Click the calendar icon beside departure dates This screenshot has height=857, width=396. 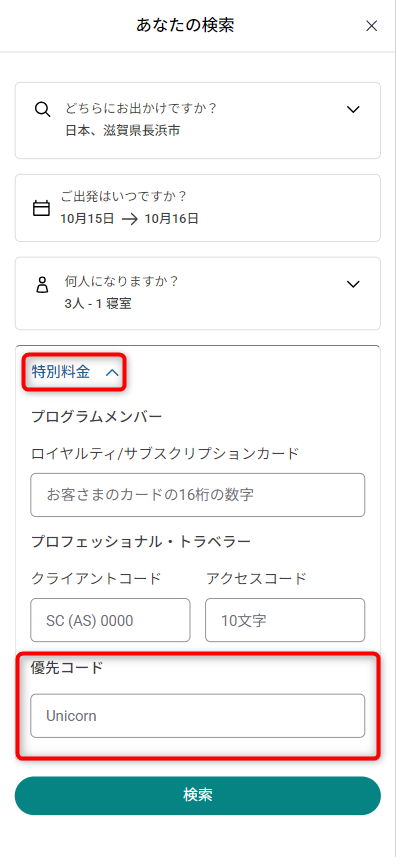click(x=42, y=208)
